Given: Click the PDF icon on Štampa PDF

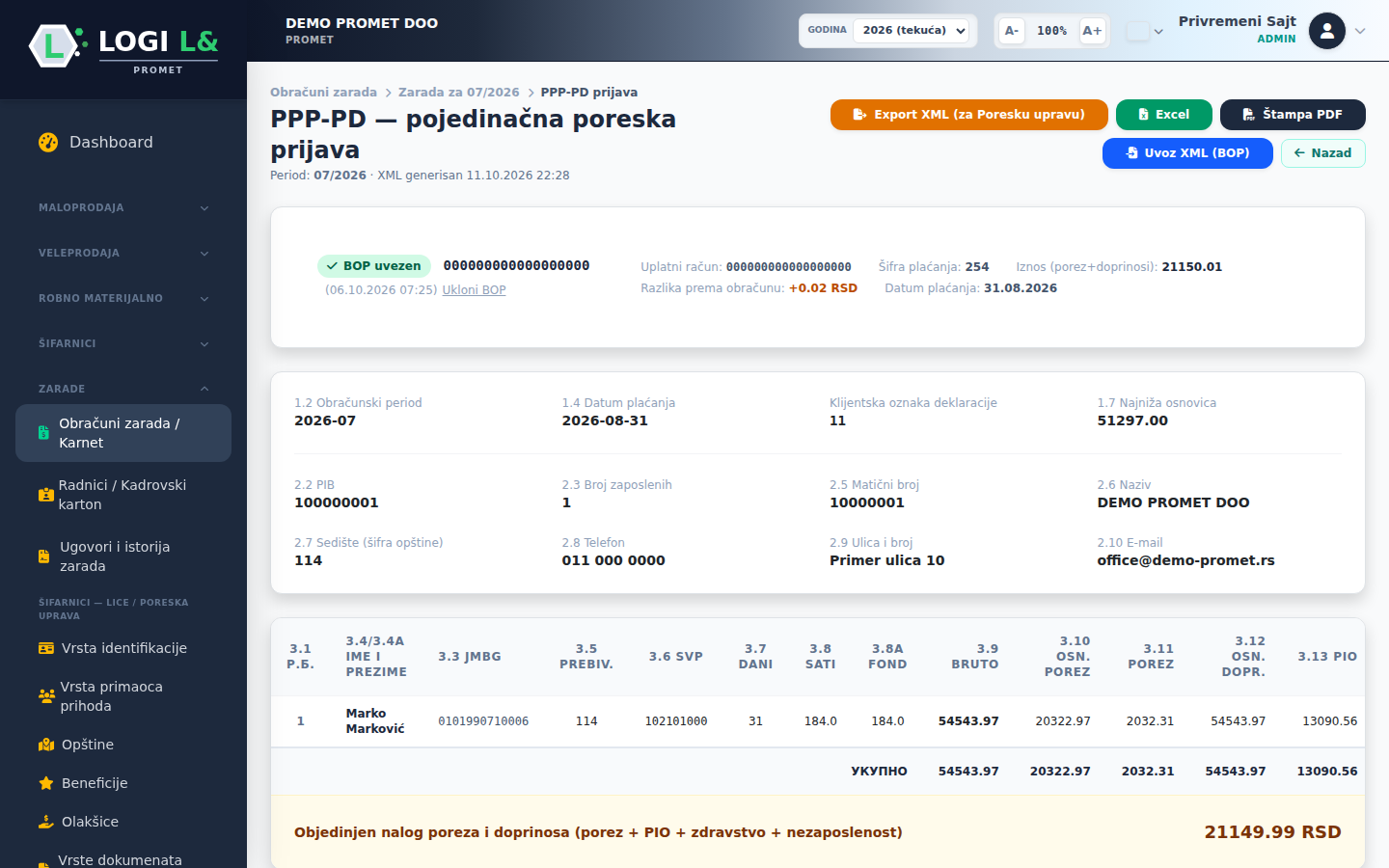Looking at the screenshot, I should (x=1248, y=115).
